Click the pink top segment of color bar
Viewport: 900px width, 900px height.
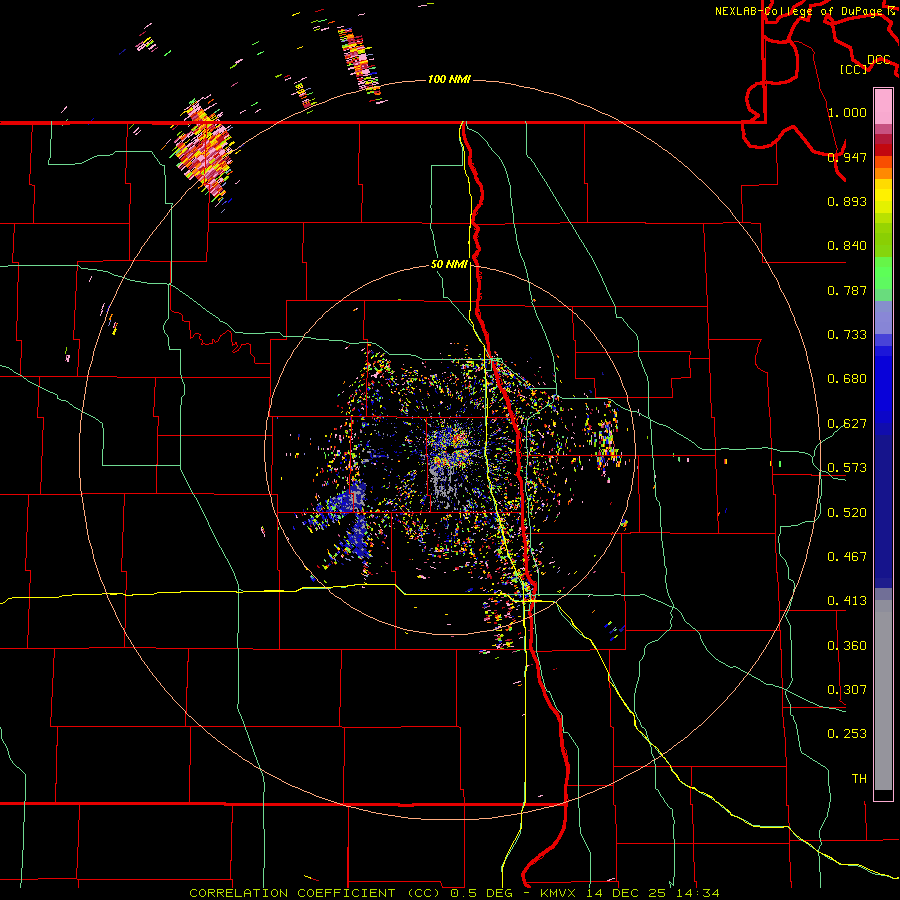click(883, 107)
